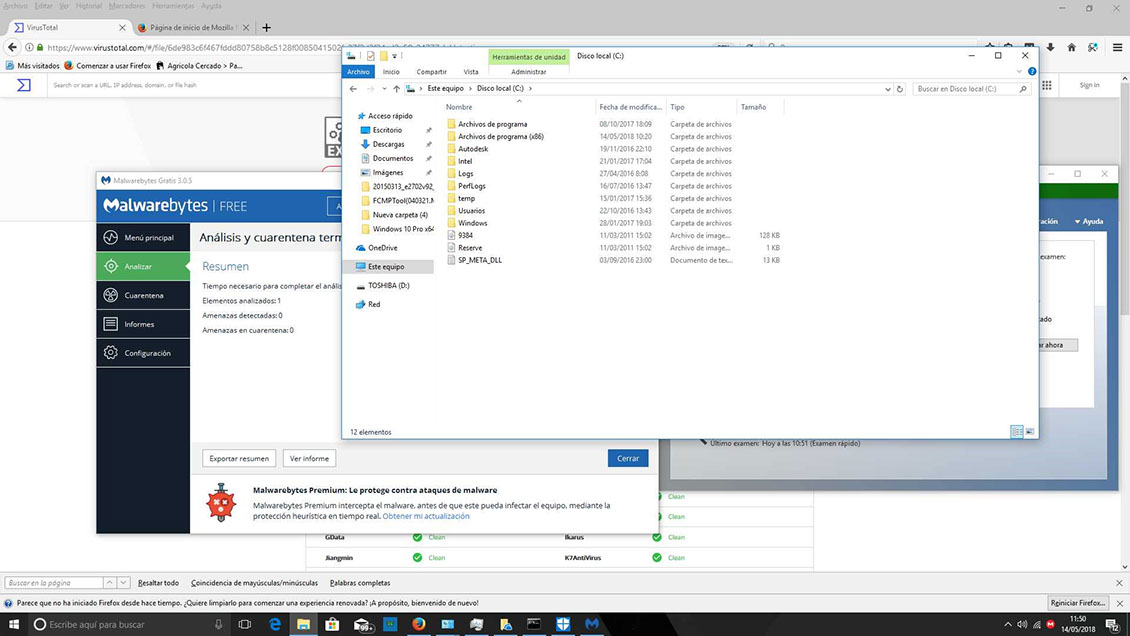Open Configuración in the Malwarebytes sidebar

147,353
